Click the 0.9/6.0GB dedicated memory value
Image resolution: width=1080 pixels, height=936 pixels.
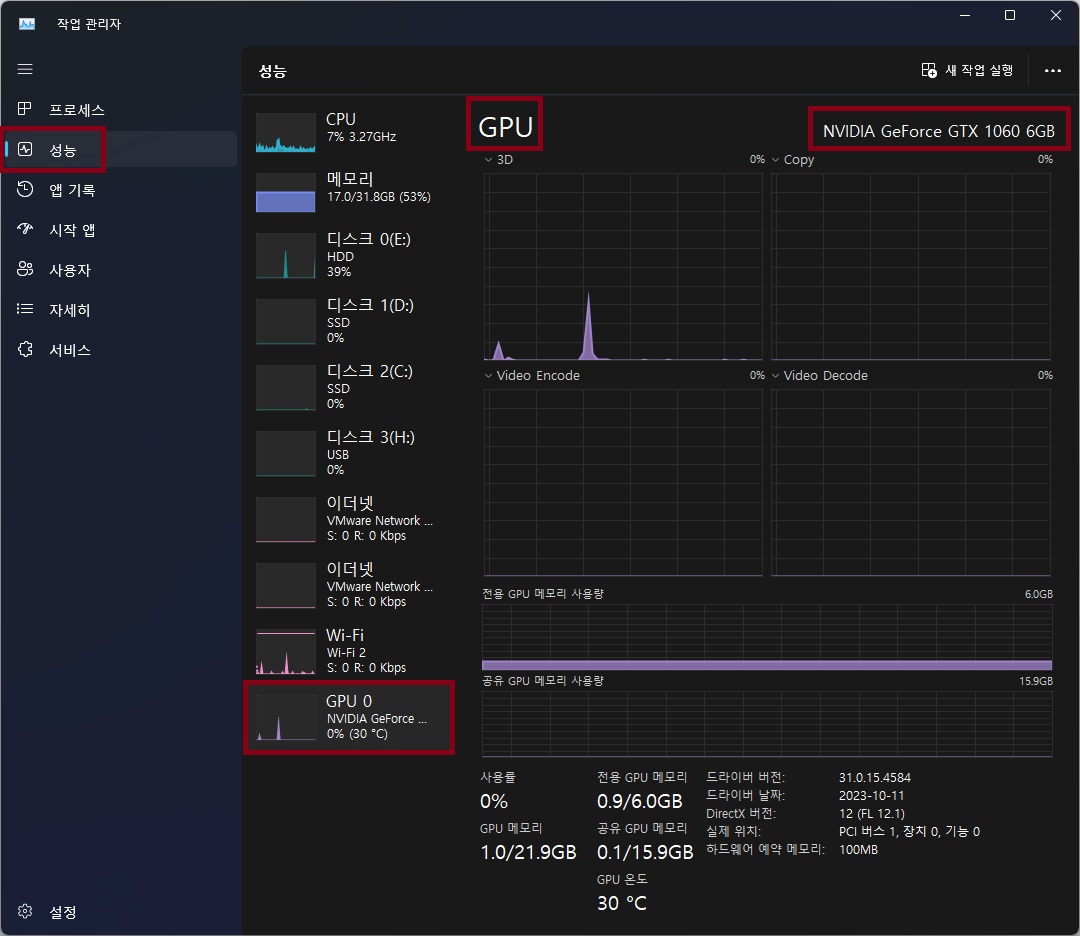tap(640, 802)
